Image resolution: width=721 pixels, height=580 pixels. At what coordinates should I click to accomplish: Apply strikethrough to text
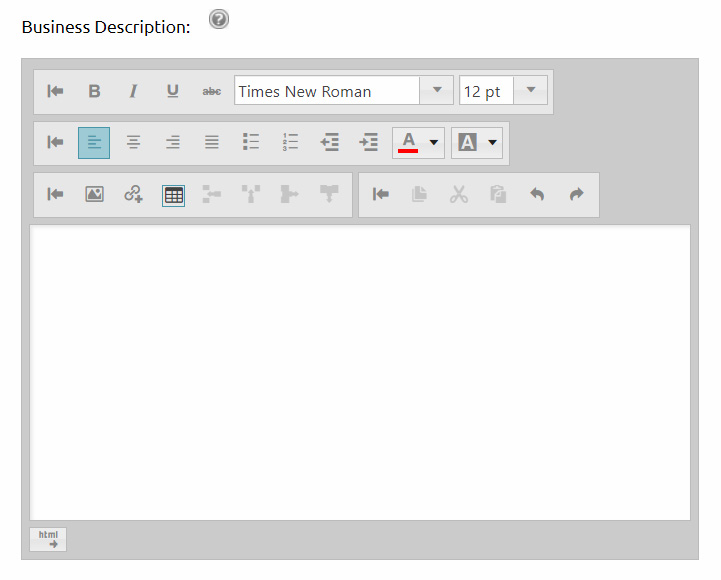click(212, 91)
